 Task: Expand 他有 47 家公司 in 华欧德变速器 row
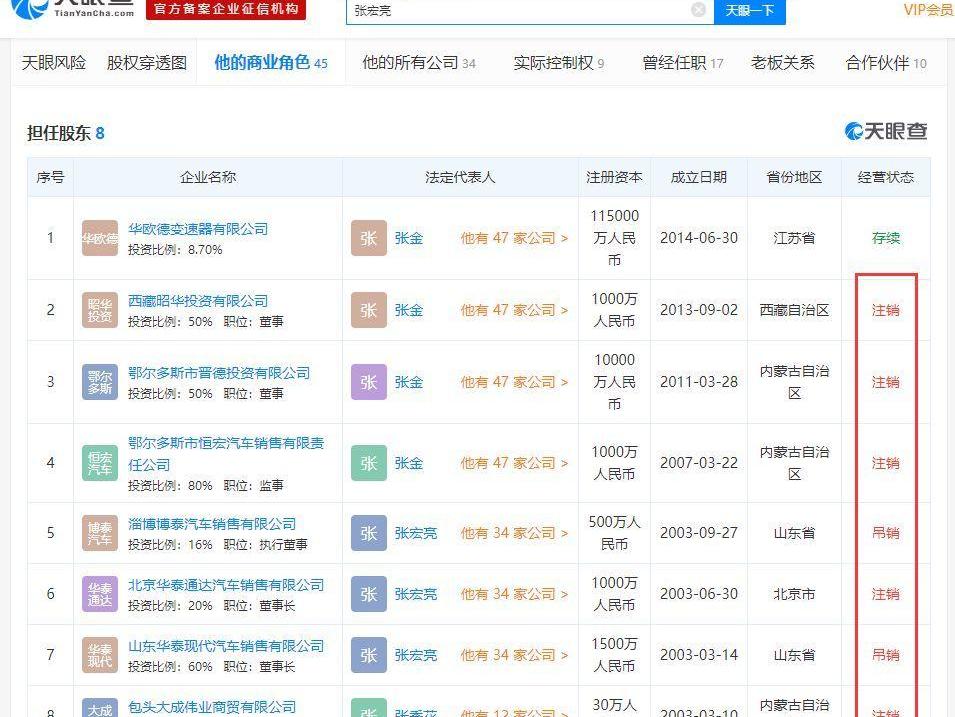514,238
